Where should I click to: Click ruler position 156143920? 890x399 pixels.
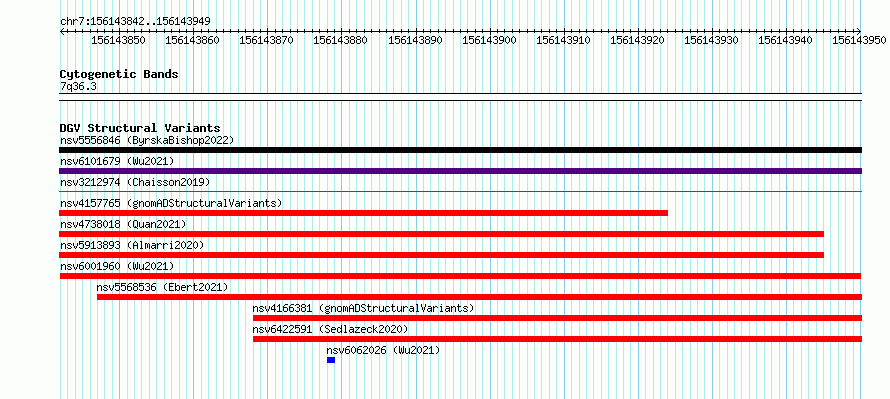click(637, 40)
